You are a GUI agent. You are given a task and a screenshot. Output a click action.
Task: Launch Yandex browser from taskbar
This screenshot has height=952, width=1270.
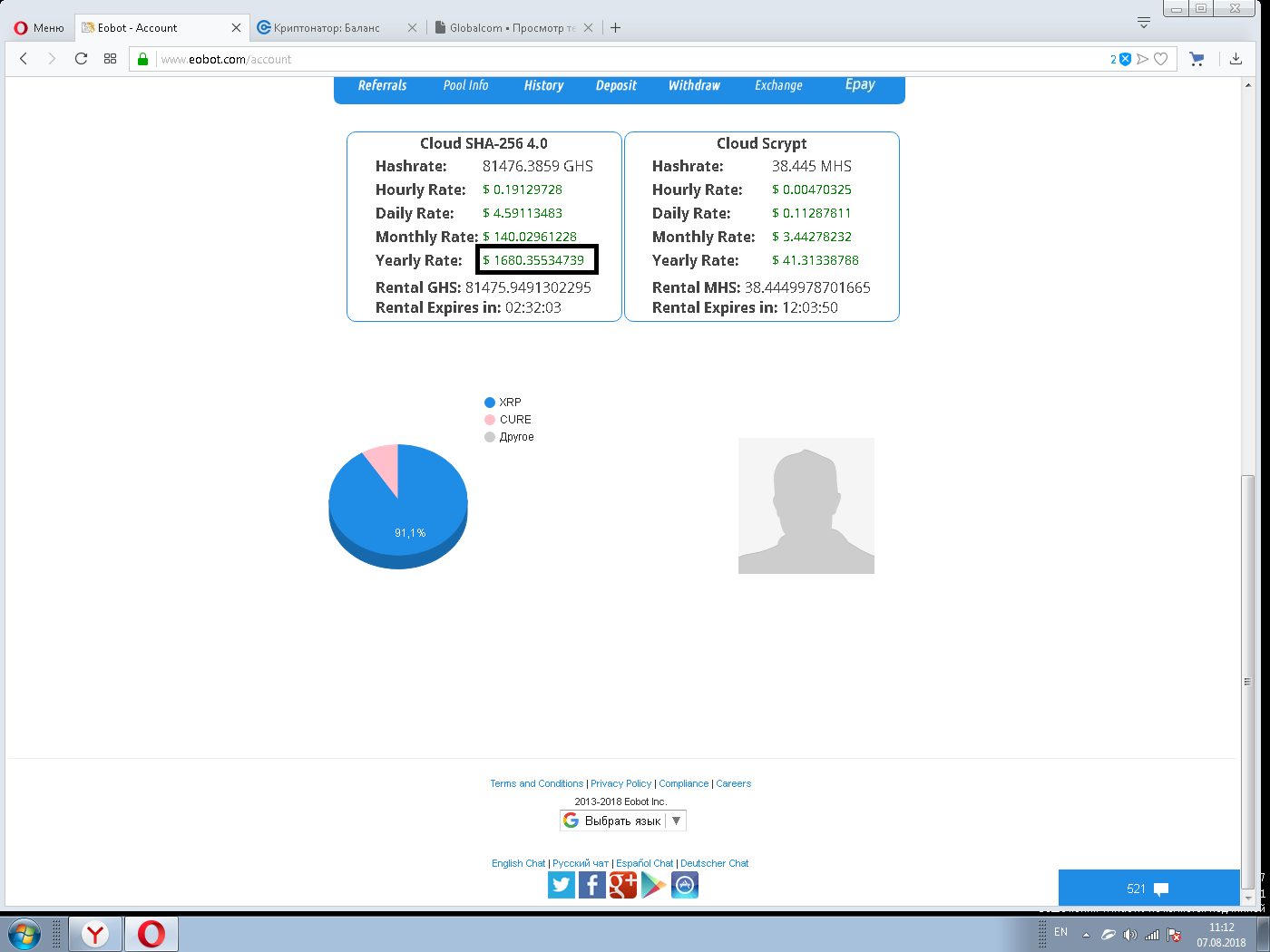(95, 934)
